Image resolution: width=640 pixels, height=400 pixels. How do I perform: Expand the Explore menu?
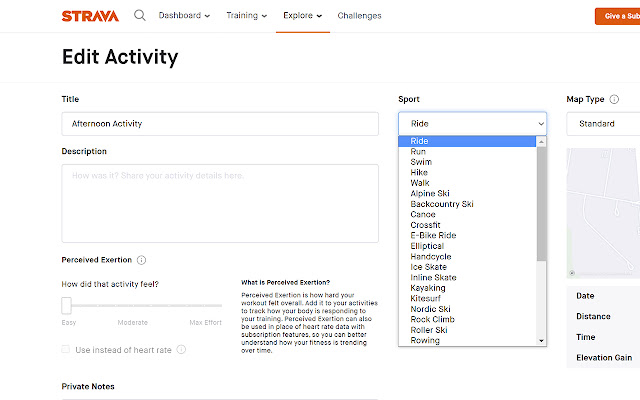tap(302, 16)
